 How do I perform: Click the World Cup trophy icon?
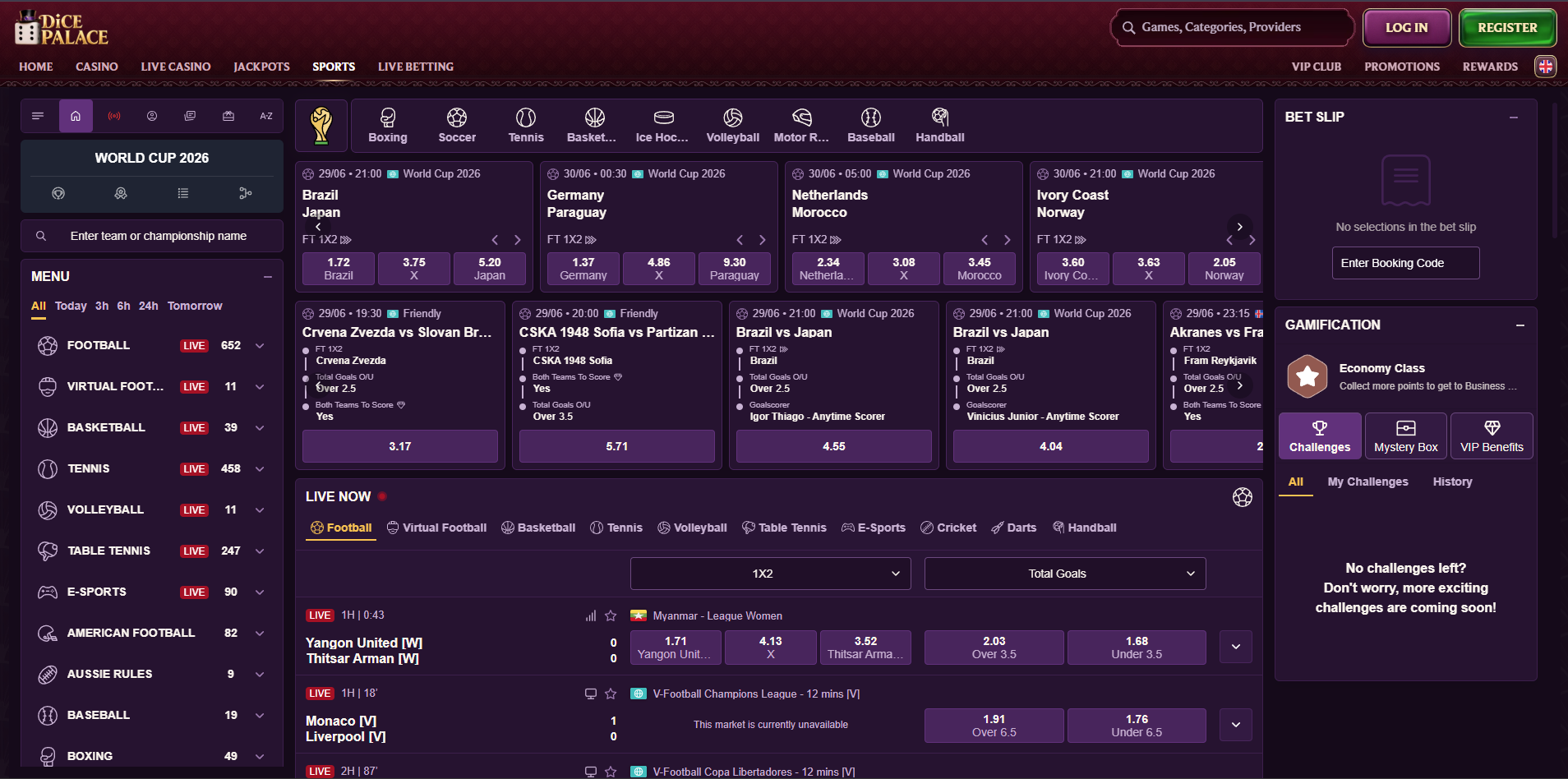(321, 126)
